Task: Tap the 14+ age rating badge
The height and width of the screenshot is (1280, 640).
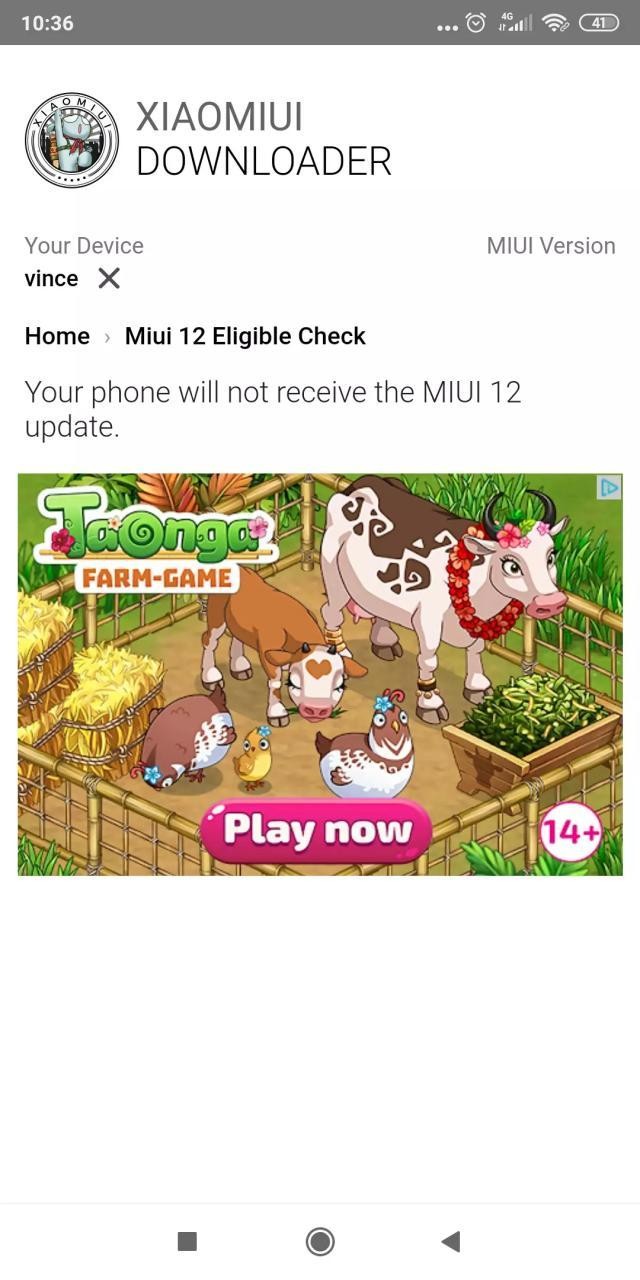Action: click(571, 832)
